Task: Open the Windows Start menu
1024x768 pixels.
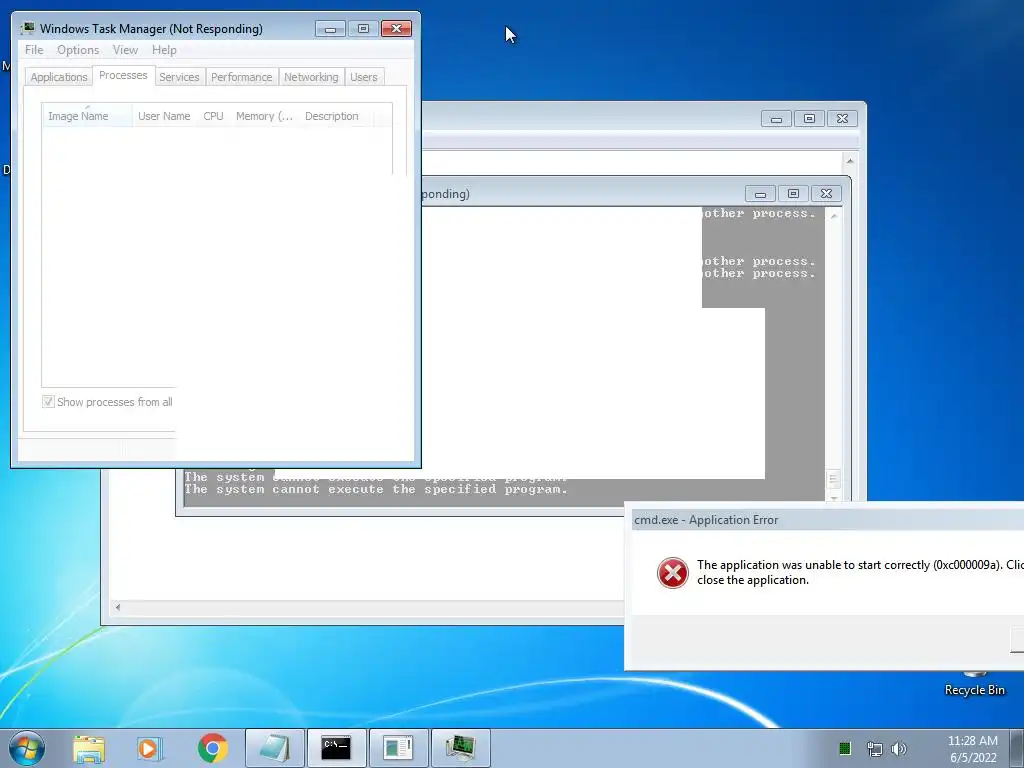Action: 26,748
